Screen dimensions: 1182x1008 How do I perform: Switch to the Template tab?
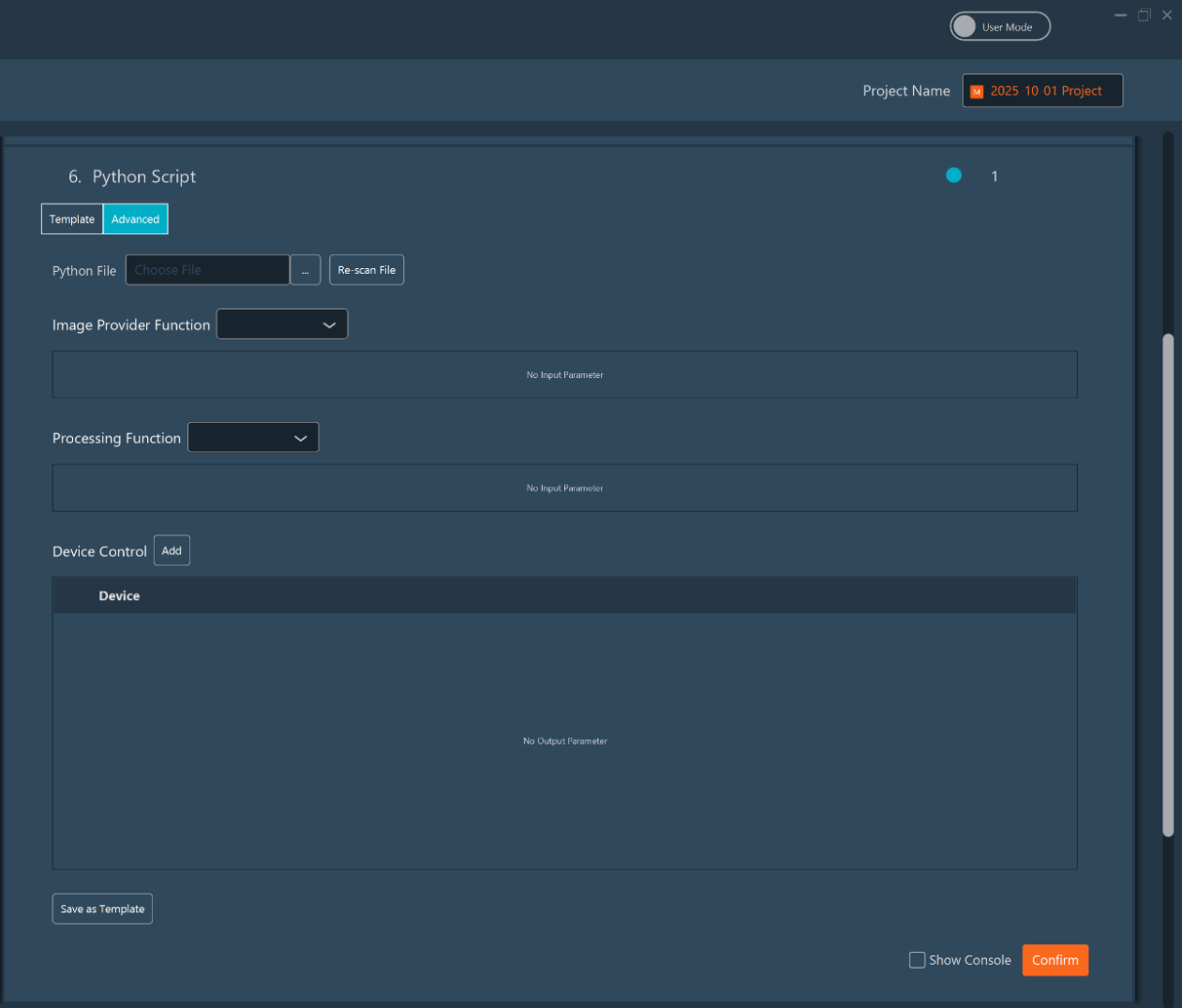tap(71, 218)
